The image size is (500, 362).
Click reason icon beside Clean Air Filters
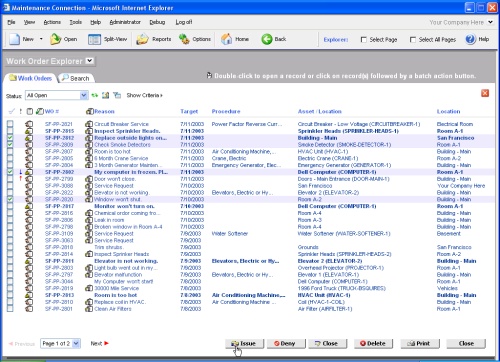tap(89, 309)
